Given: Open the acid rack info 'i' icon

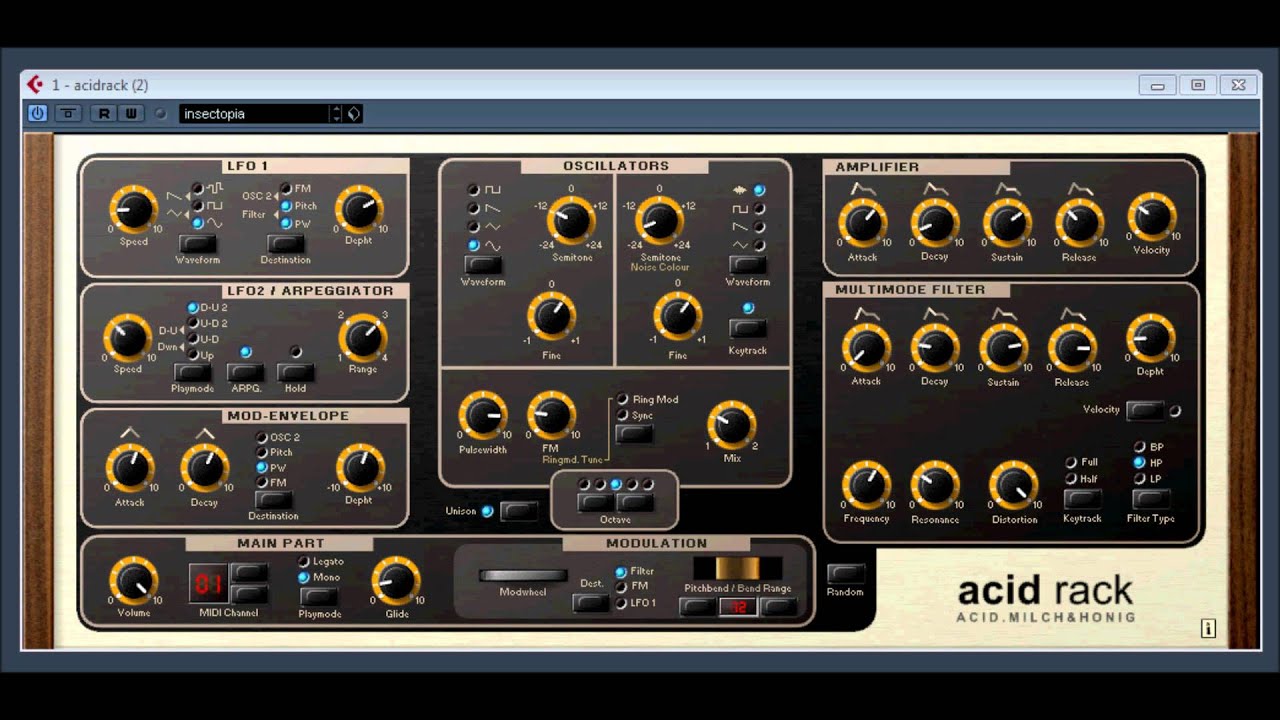Looking at the screenshot, I should pos(1208,628).
